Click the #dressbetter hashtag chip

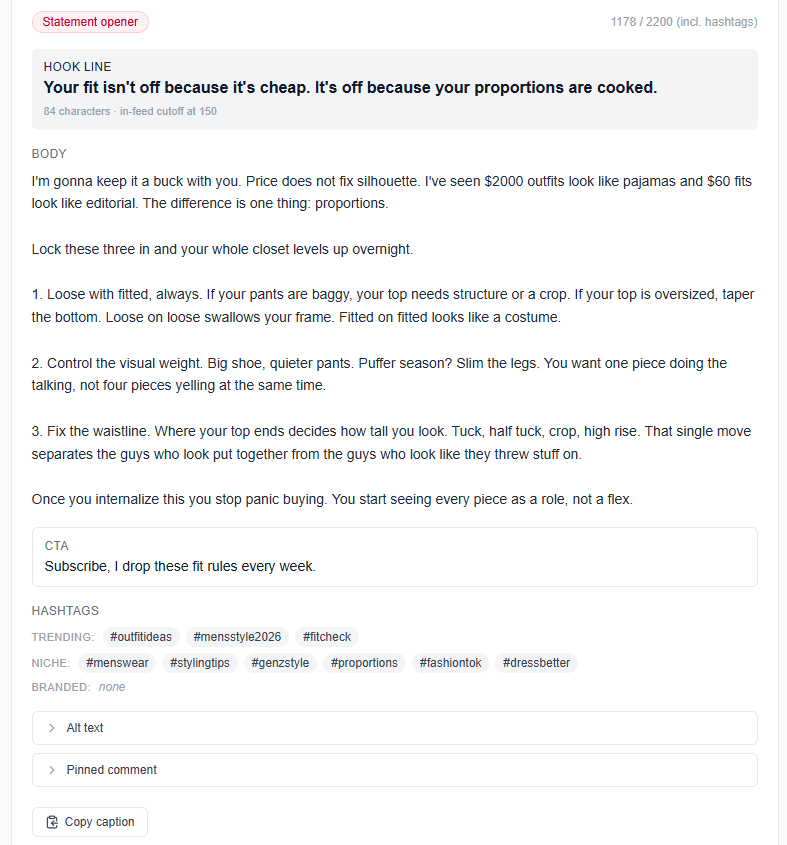[536, 663]
